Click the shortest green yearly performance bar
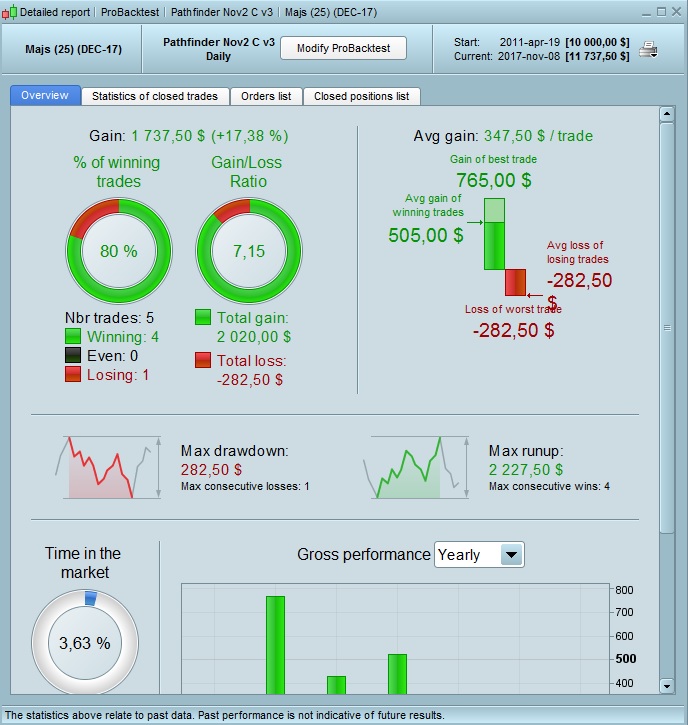Image resolution: width=688 pixels, height=725 pixels. click(337, 685)
